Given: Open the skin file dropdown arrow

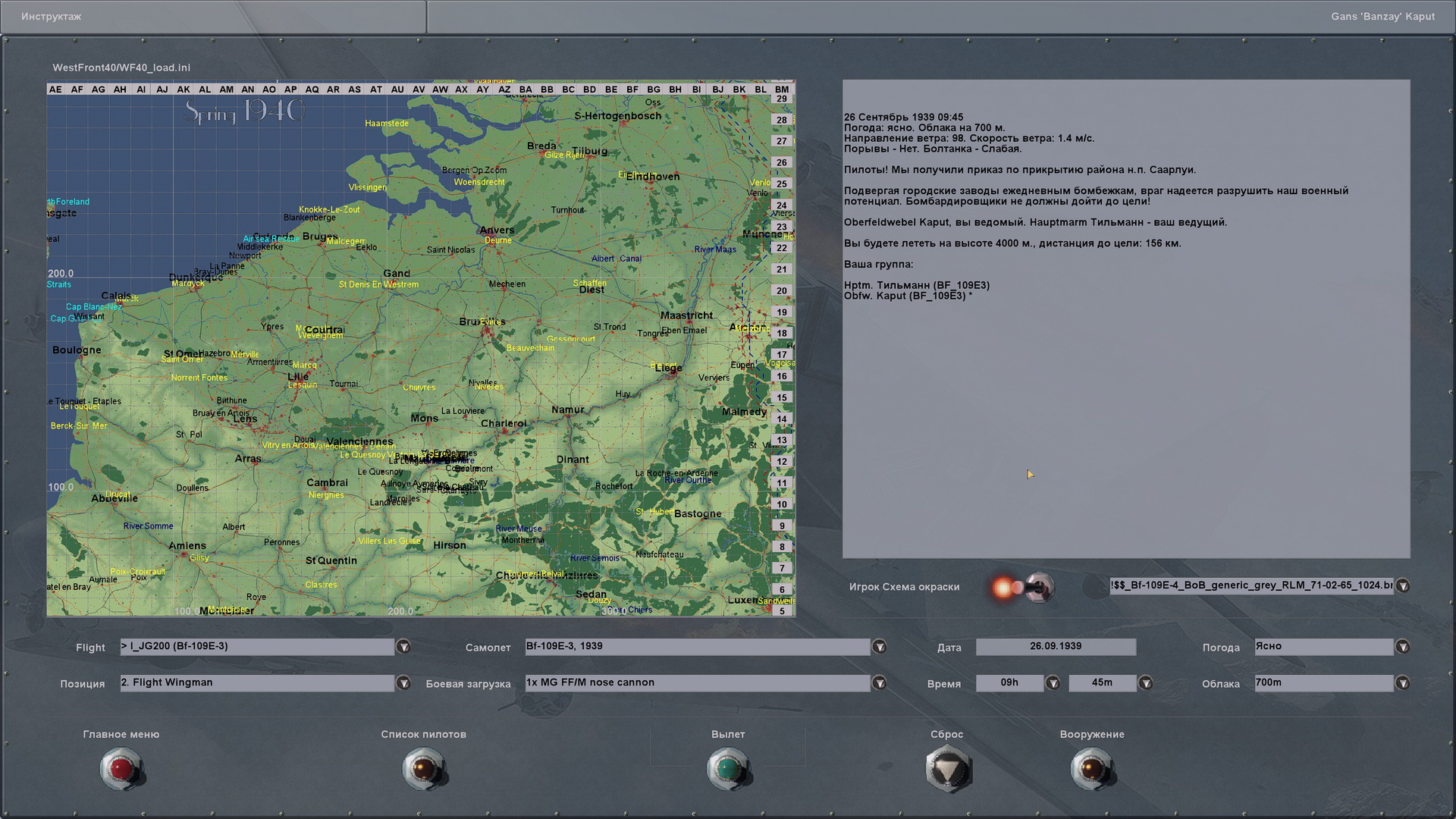Looking at the screenshot, I should click(x=1403, y=585).
